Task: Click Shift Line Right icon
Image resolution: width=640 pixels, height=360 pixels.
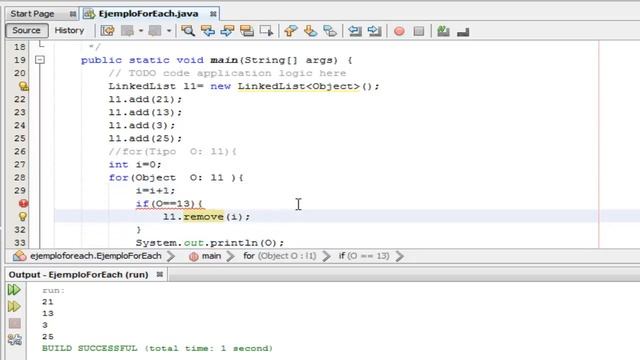Action: click(x=374, y=31)
